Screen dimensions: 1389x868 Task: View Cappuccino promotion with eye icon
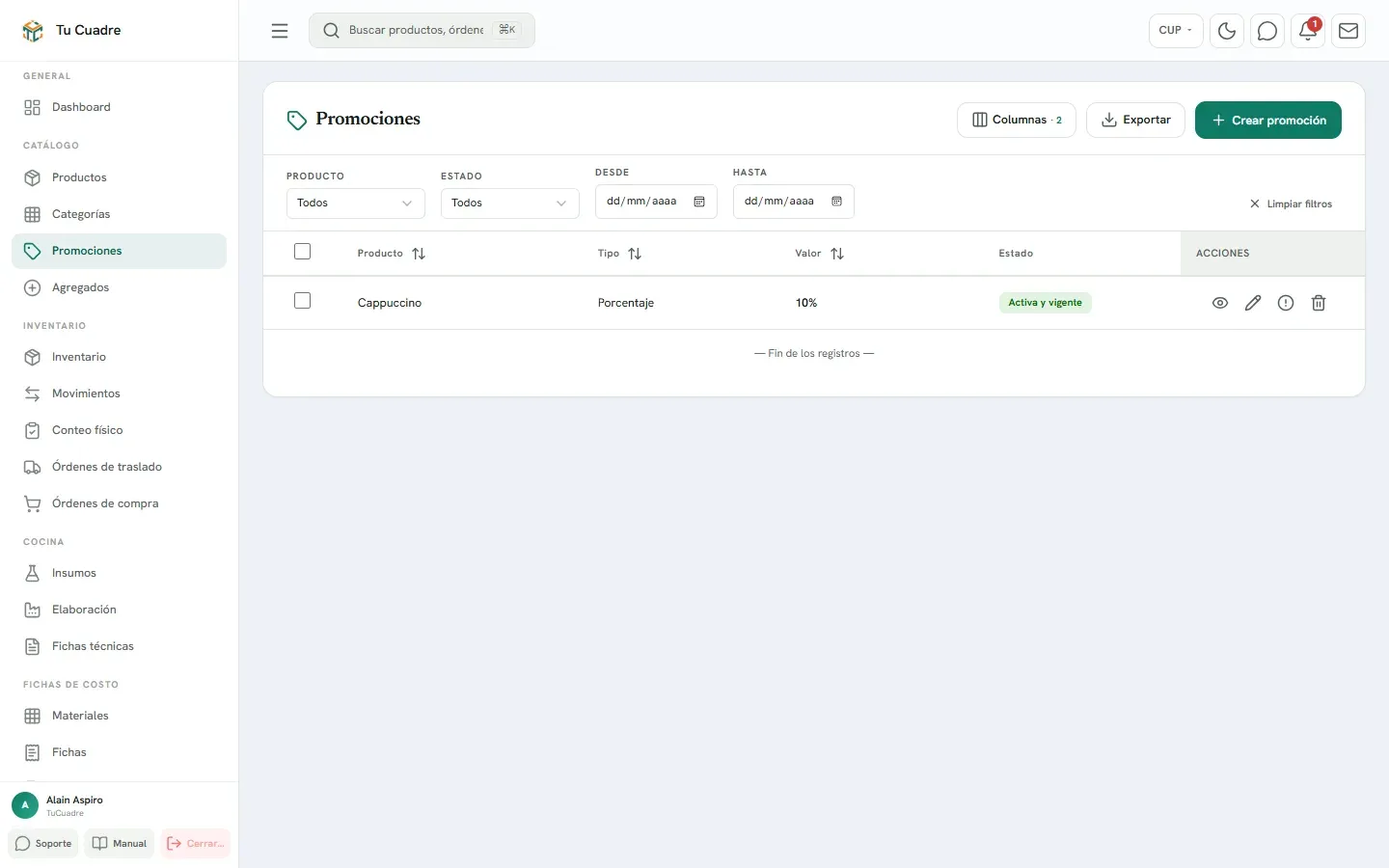(x=1220, y=303)
